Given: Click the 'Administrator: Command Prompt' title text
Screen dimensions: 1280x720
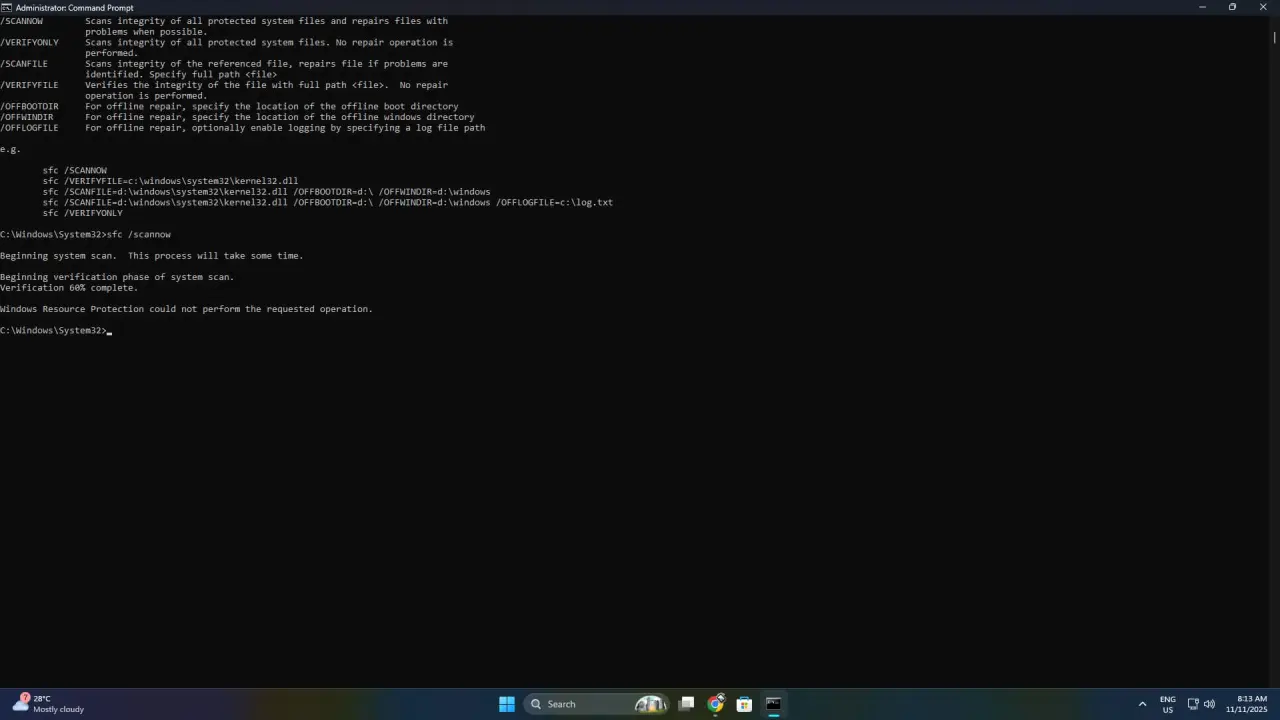Looking at the screenshot, I should tap(74, 8).
